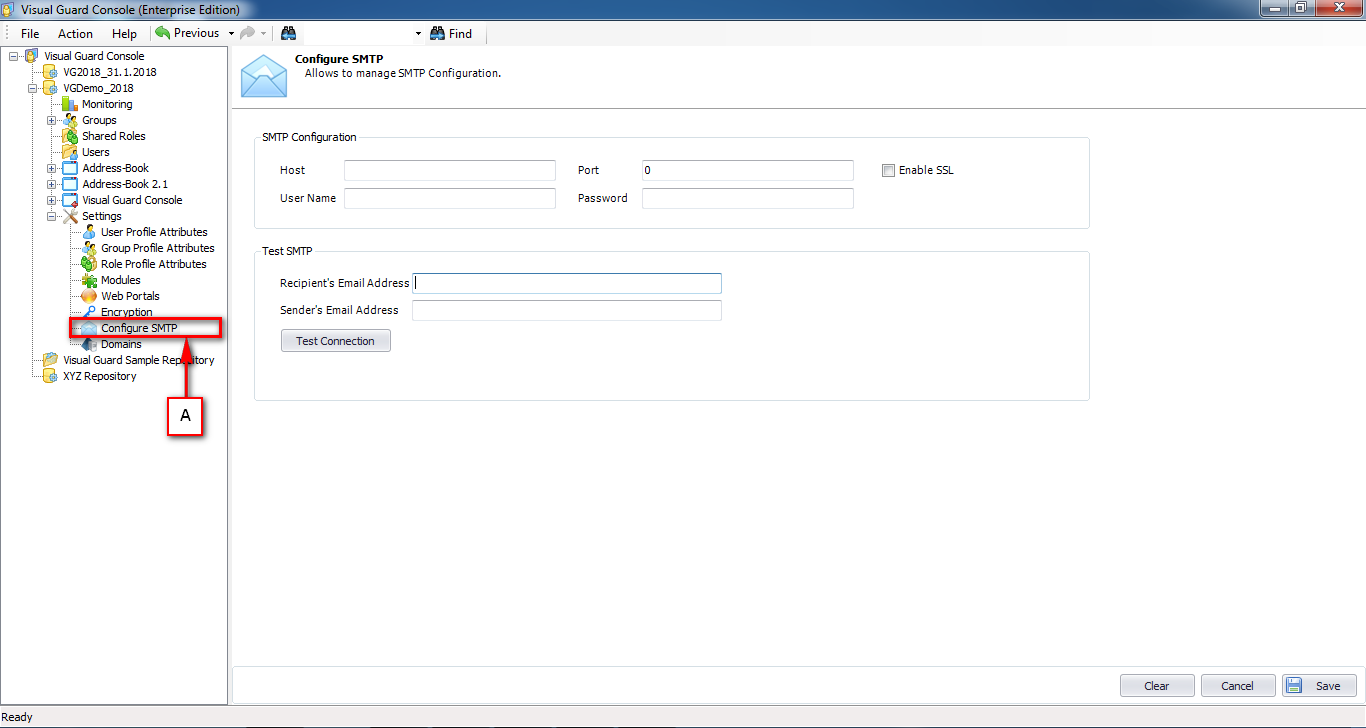
Task: Select User Profile Attributes icon
Action: coord(88,231)
